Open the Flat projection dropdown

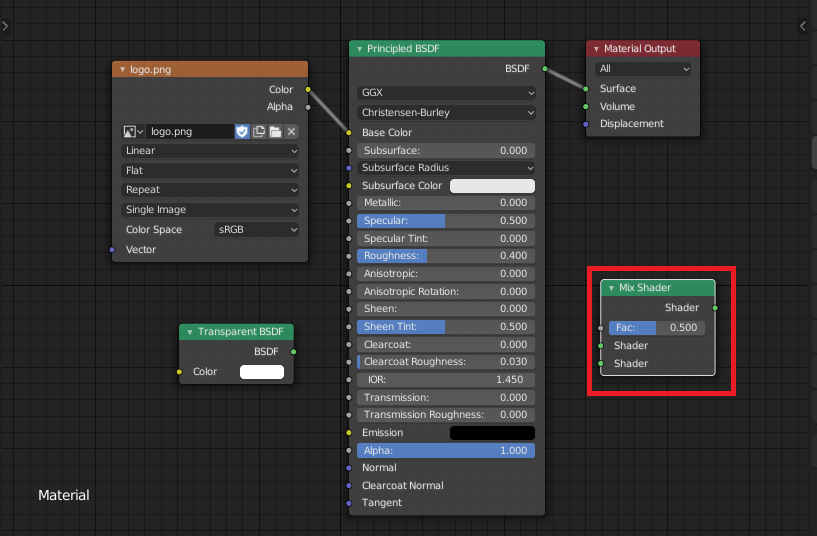(x=210, y=170)
